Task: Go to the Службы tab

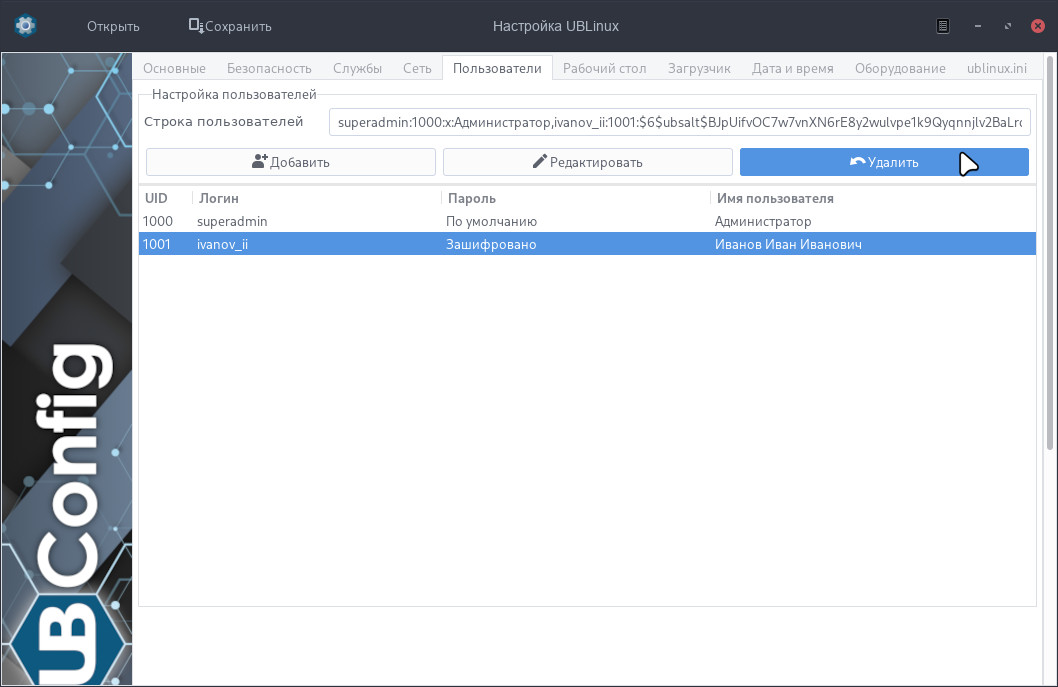Action: [x=357, y=68]
